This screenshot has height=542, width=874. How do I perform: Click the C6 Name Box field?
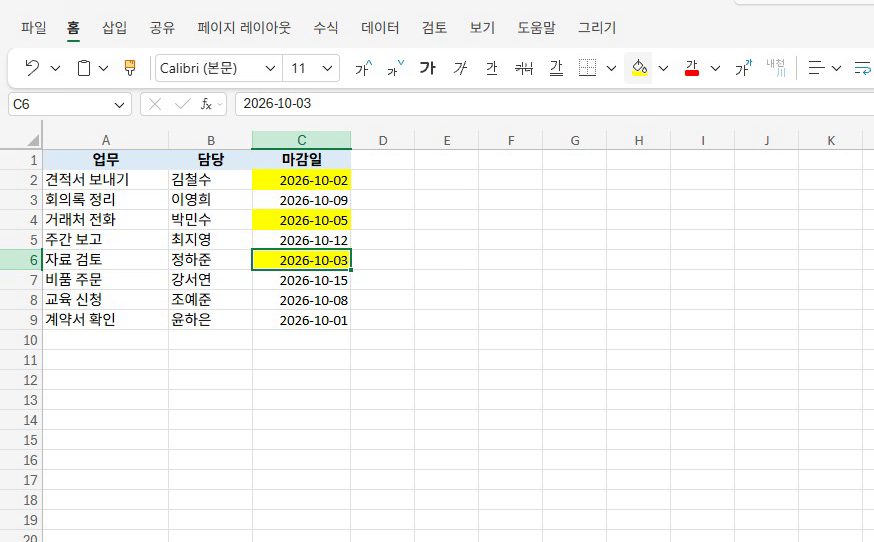click(x=60, y=104)
